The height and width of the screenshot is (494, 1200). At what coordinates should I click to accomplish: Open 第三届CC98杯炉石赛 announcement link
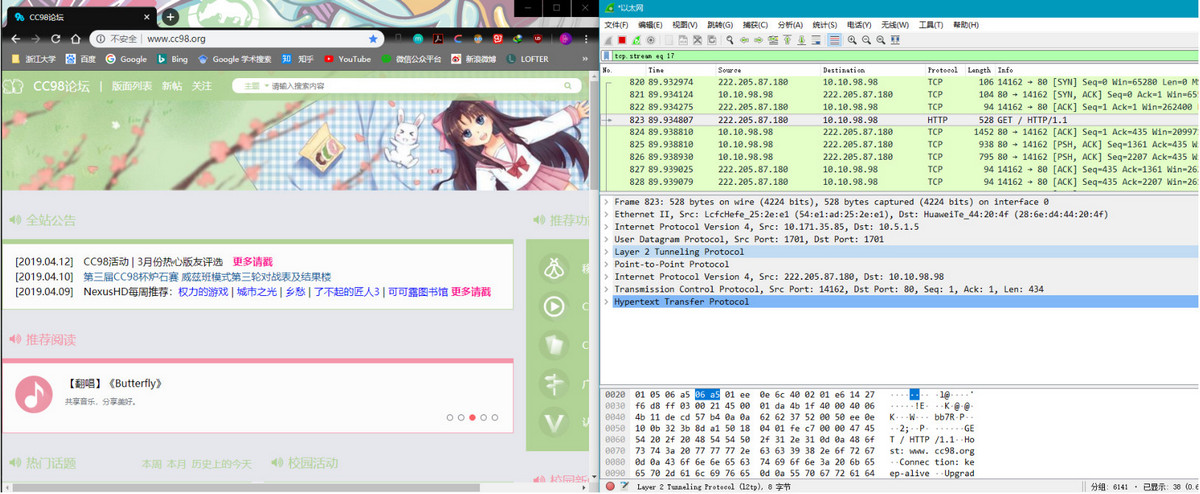[207, 276]
